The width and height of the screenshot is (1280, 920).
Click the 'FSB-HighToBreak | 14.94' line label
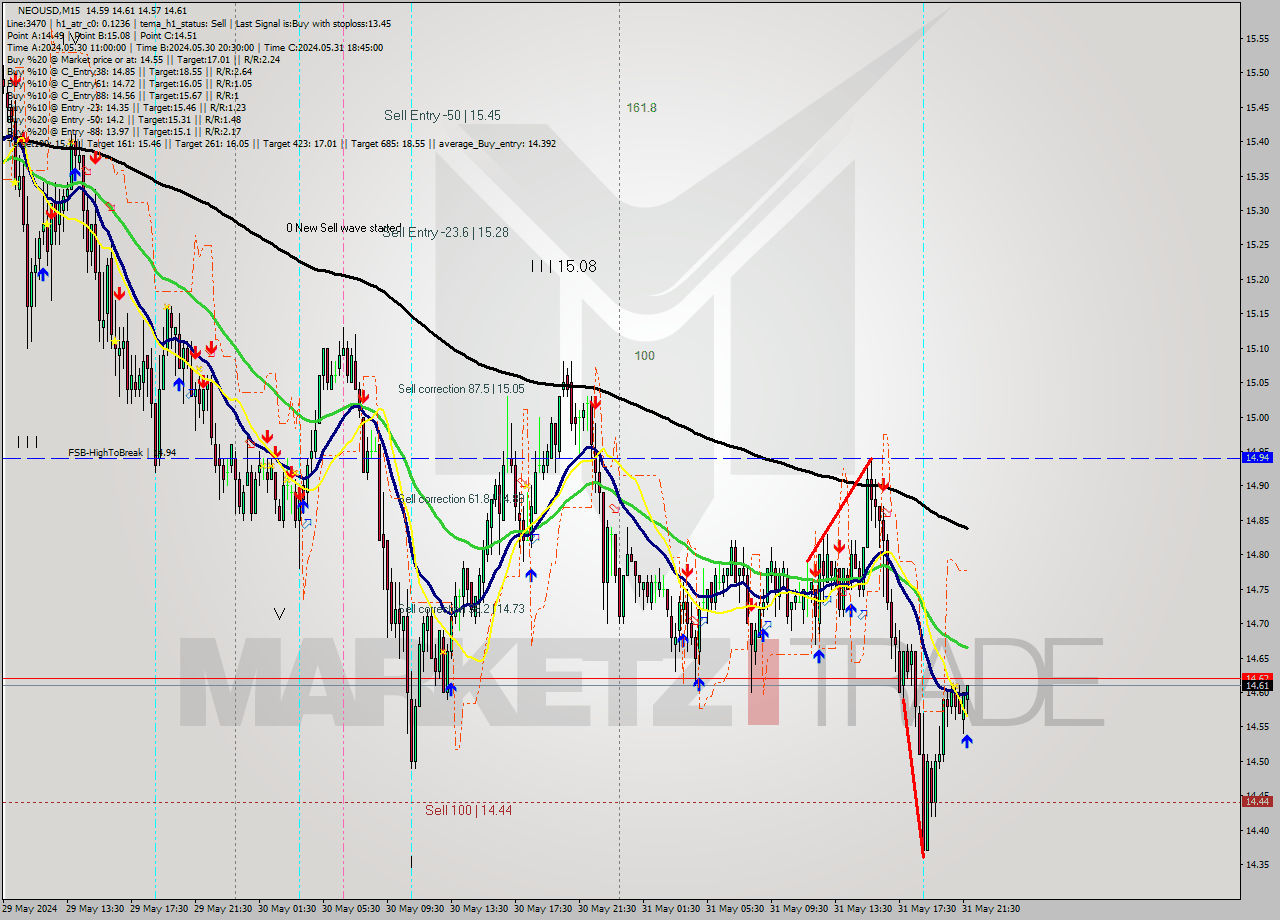pyautogui.click(x=122, y=452)
